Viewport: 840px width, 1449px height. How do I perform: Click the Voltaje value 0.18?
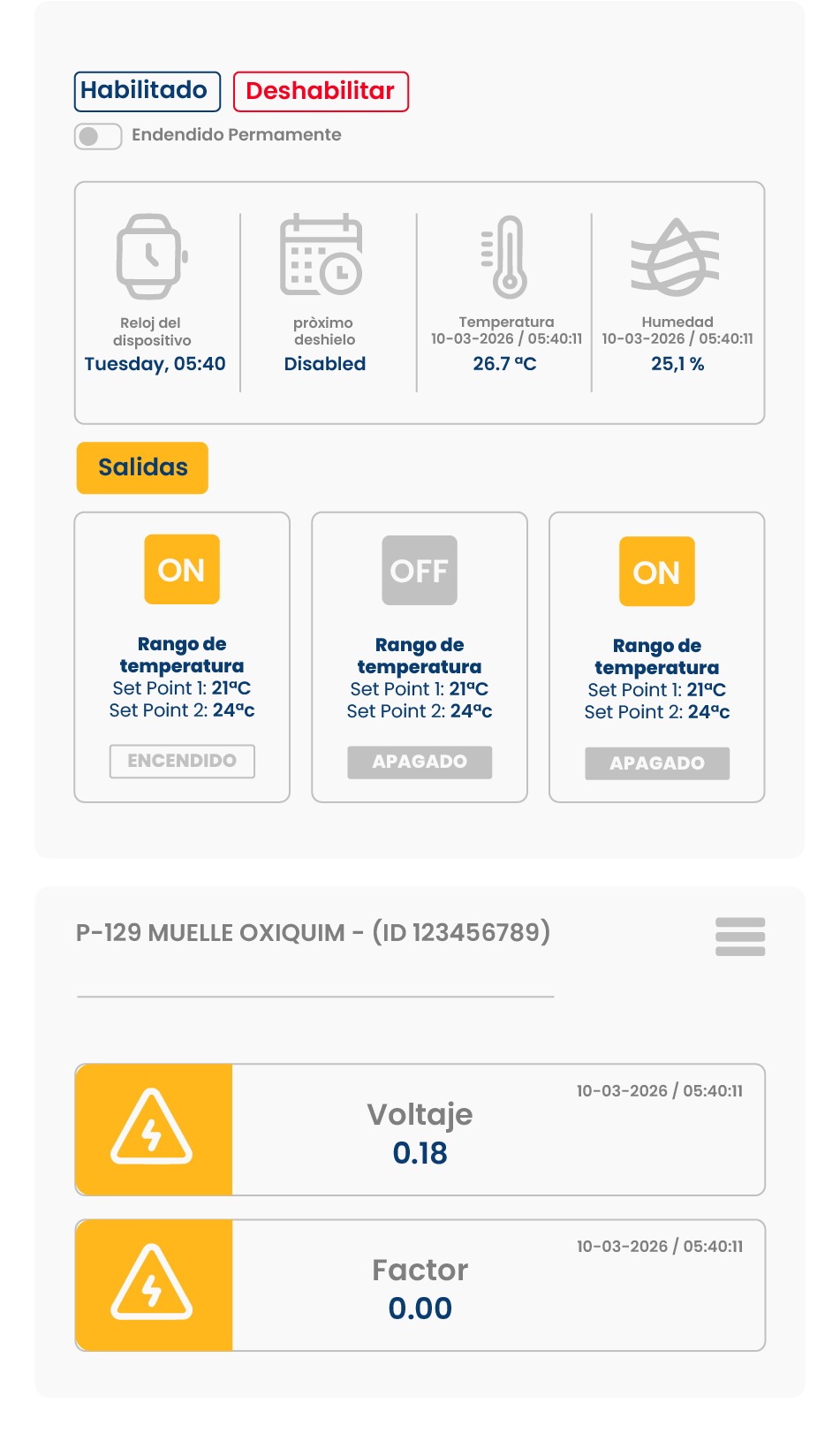pos(420,1153)
